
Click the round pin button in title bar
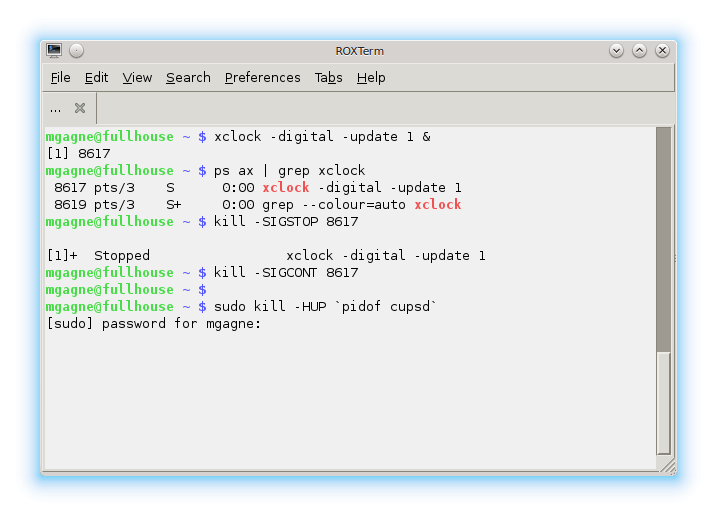point(76,50)
